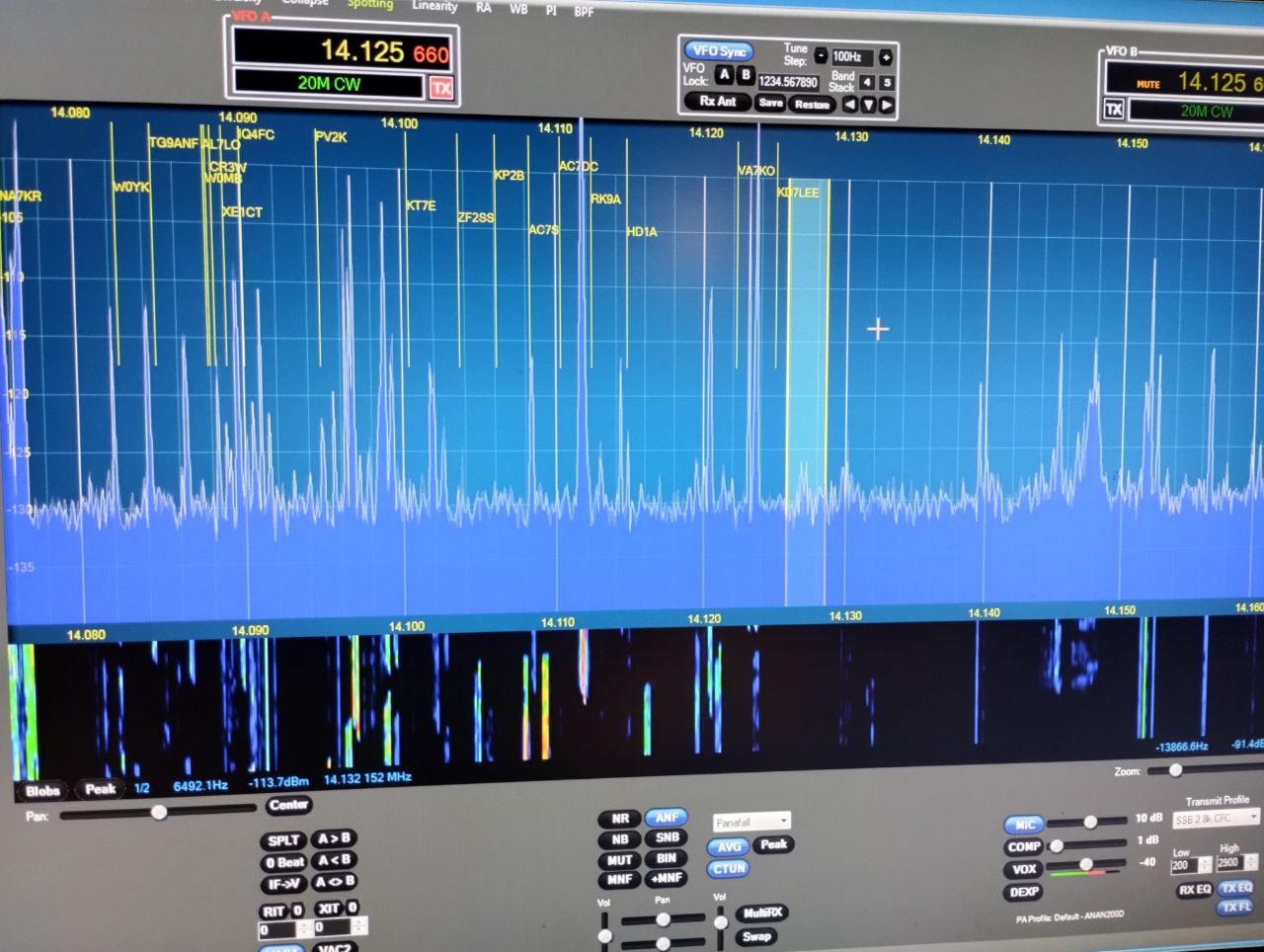This screenshot has height=952, width=1264.
Task: Click the band stack down arrow
Action: point(868,105)
